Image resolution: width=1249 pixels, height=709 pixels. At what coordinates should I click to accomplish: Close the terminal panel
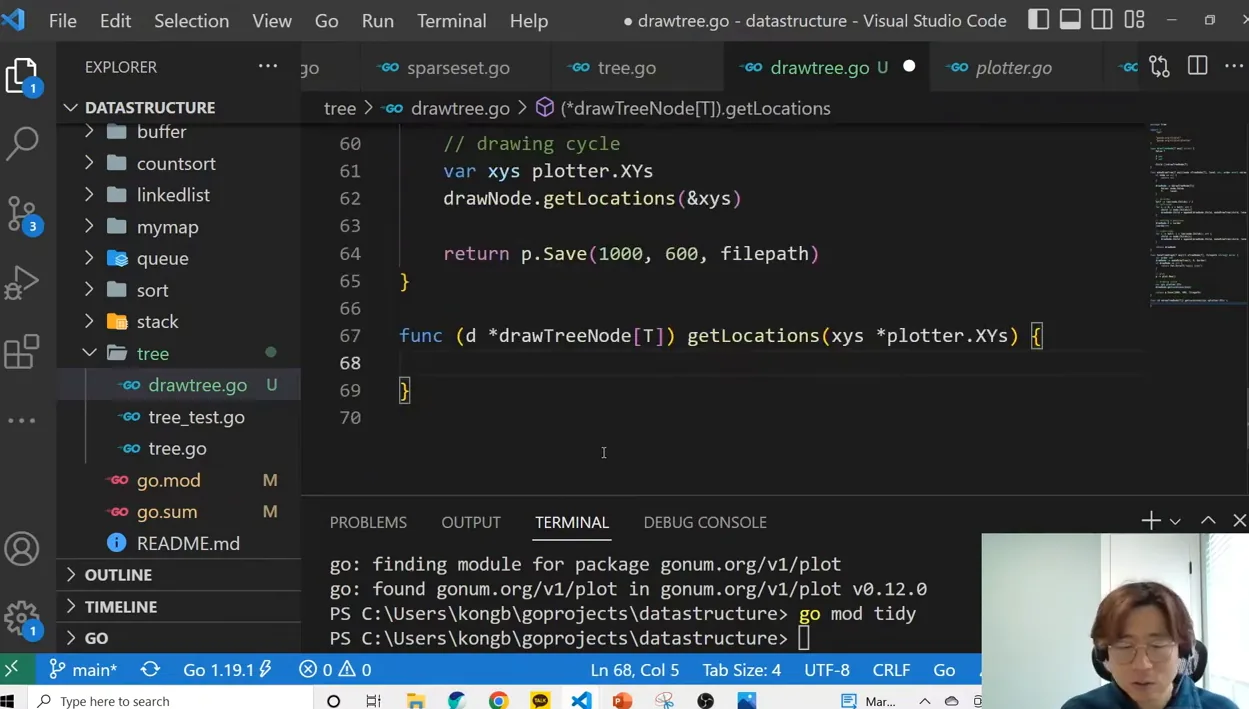1239,521
